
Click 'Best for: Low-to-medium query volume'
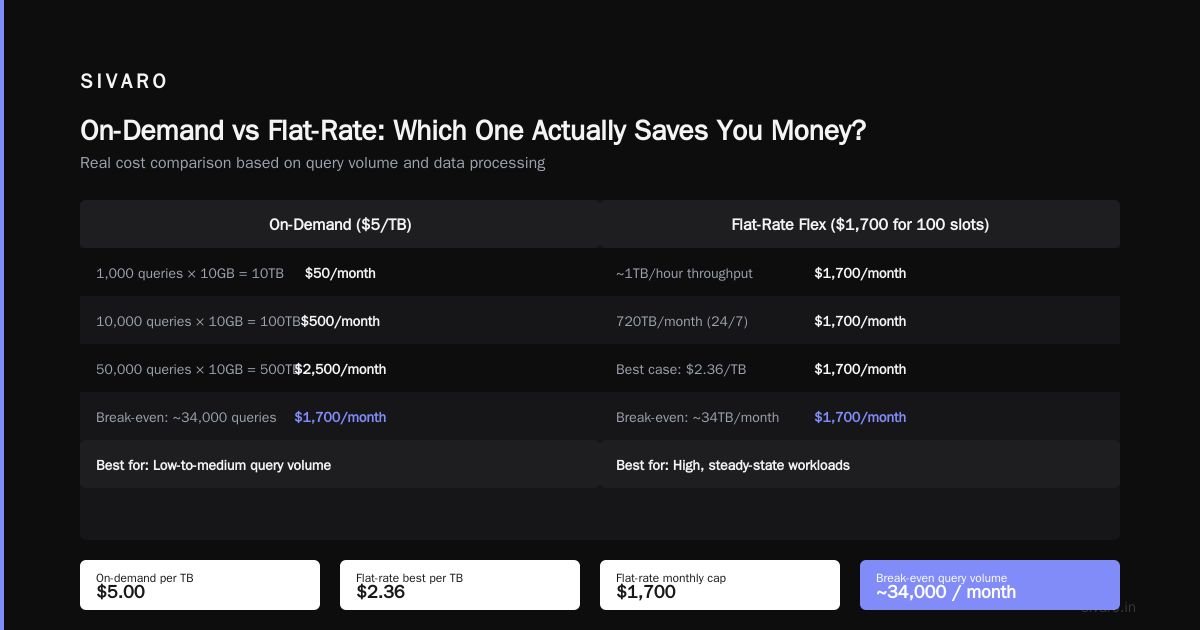tap(213, 465)
